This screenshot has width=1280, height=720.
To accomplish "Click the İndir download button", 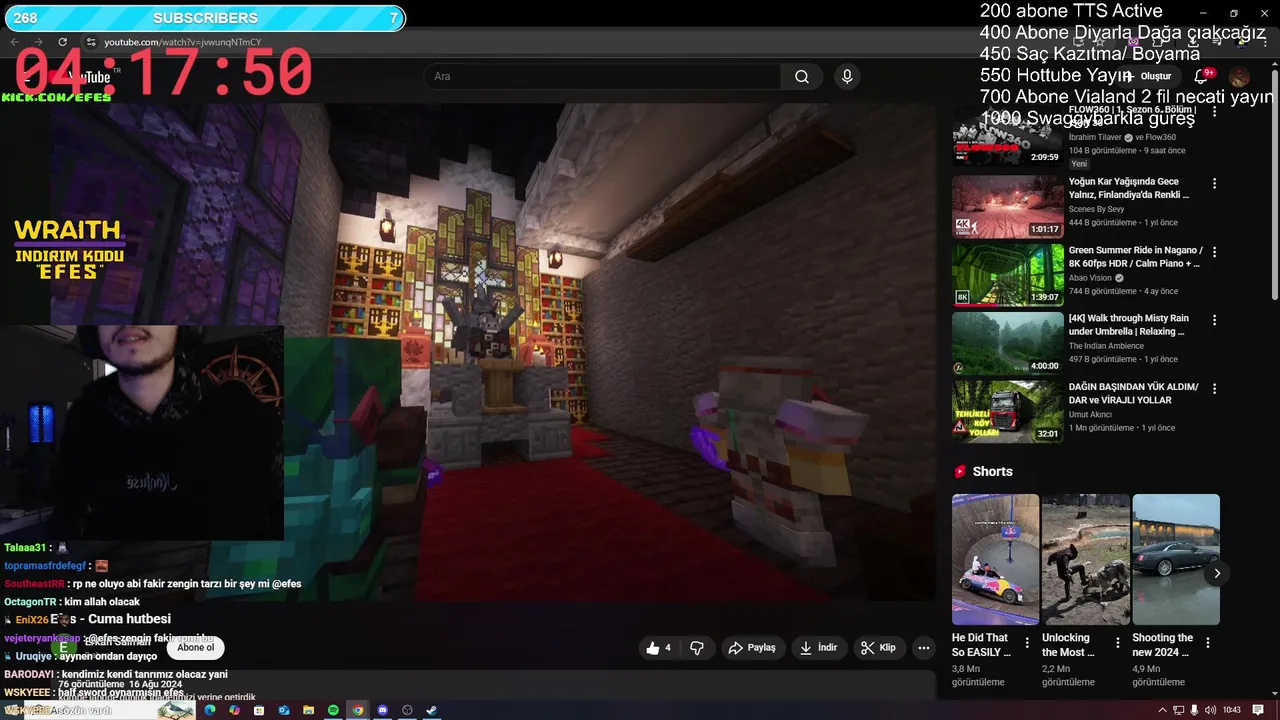I will (x=818, y=648).
